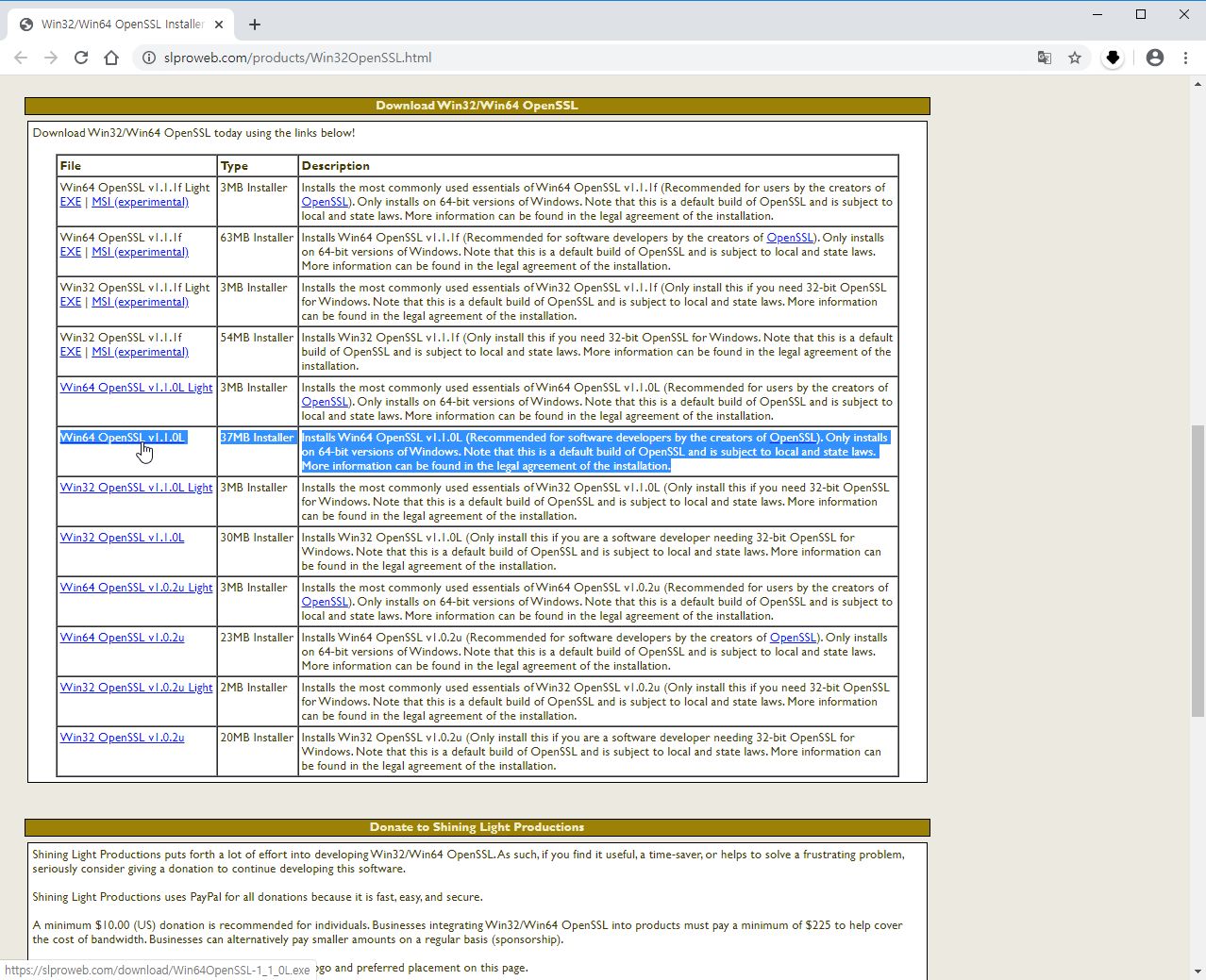The height and width of the screenshot is (980, 1206).
Task: Close the Win32/Win64 OpenSSL Installer tab
Action: coord(219,25)
